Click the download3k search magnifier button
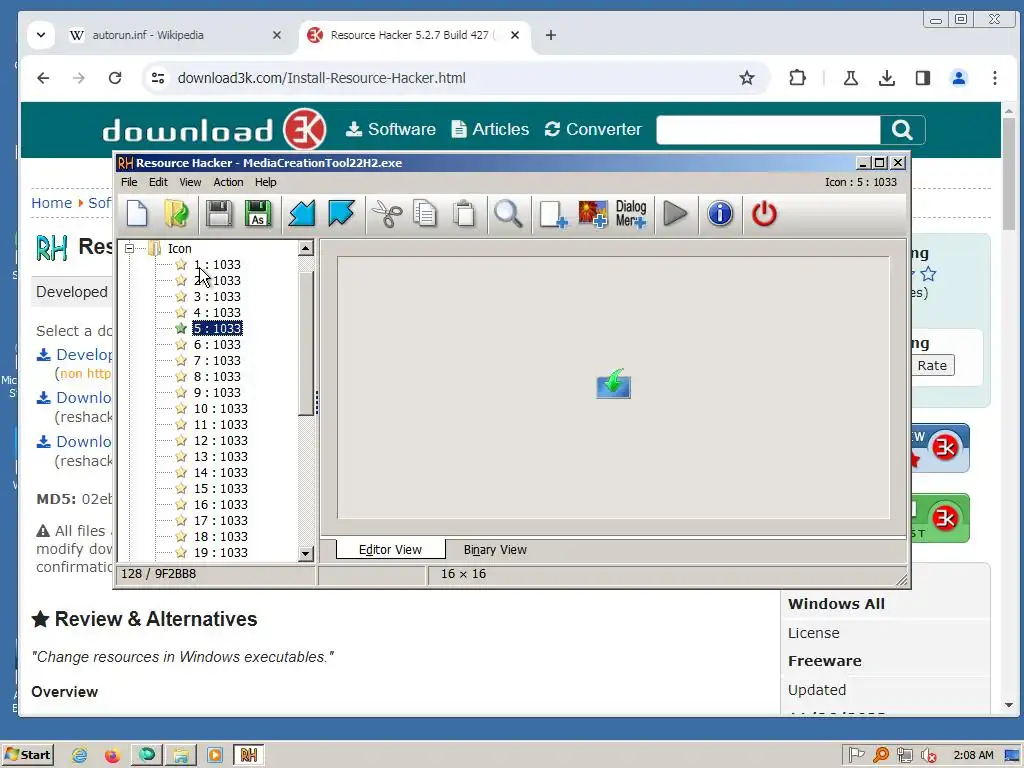Screen dimensions: 1024x768 tap(902, 130)
